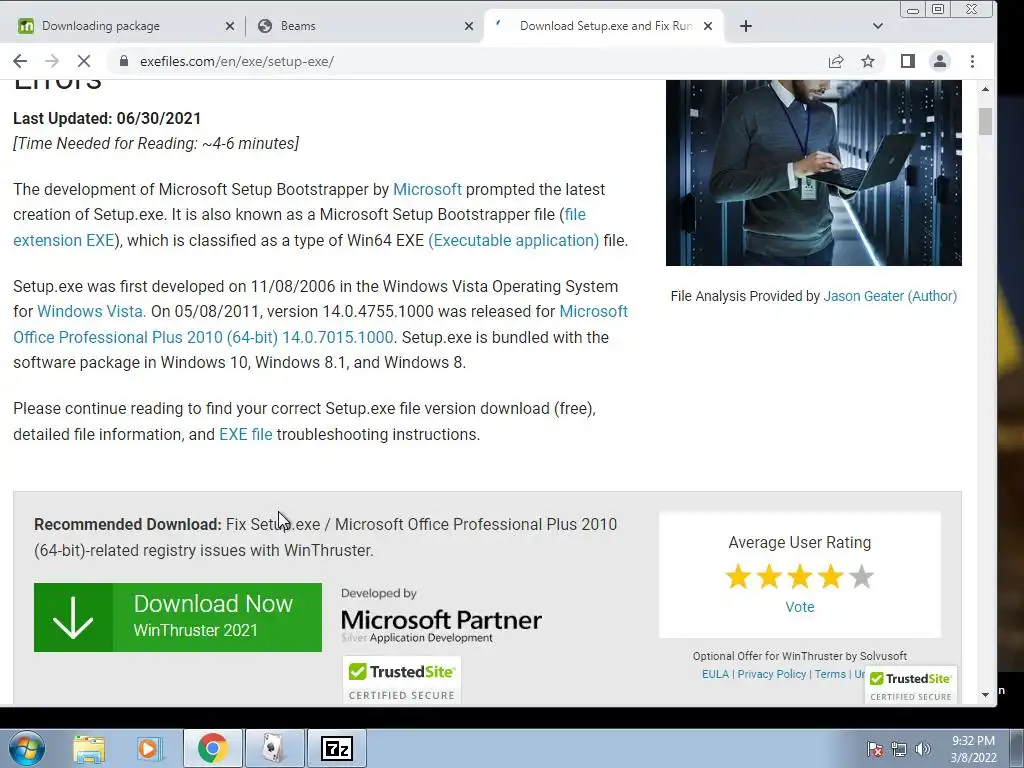
Task: Open volume control in system tray
Action: 923,749
